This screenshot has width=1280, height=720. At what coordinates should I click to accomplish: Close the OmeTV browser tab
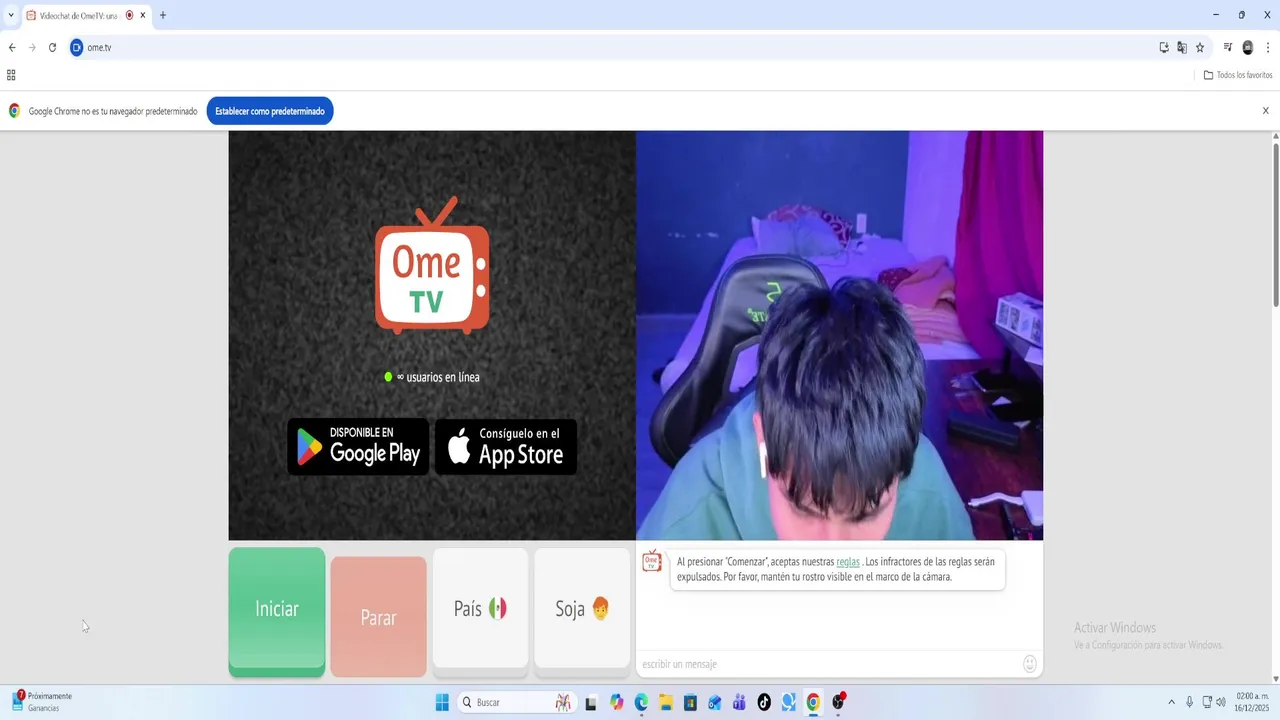click(142, 15)
